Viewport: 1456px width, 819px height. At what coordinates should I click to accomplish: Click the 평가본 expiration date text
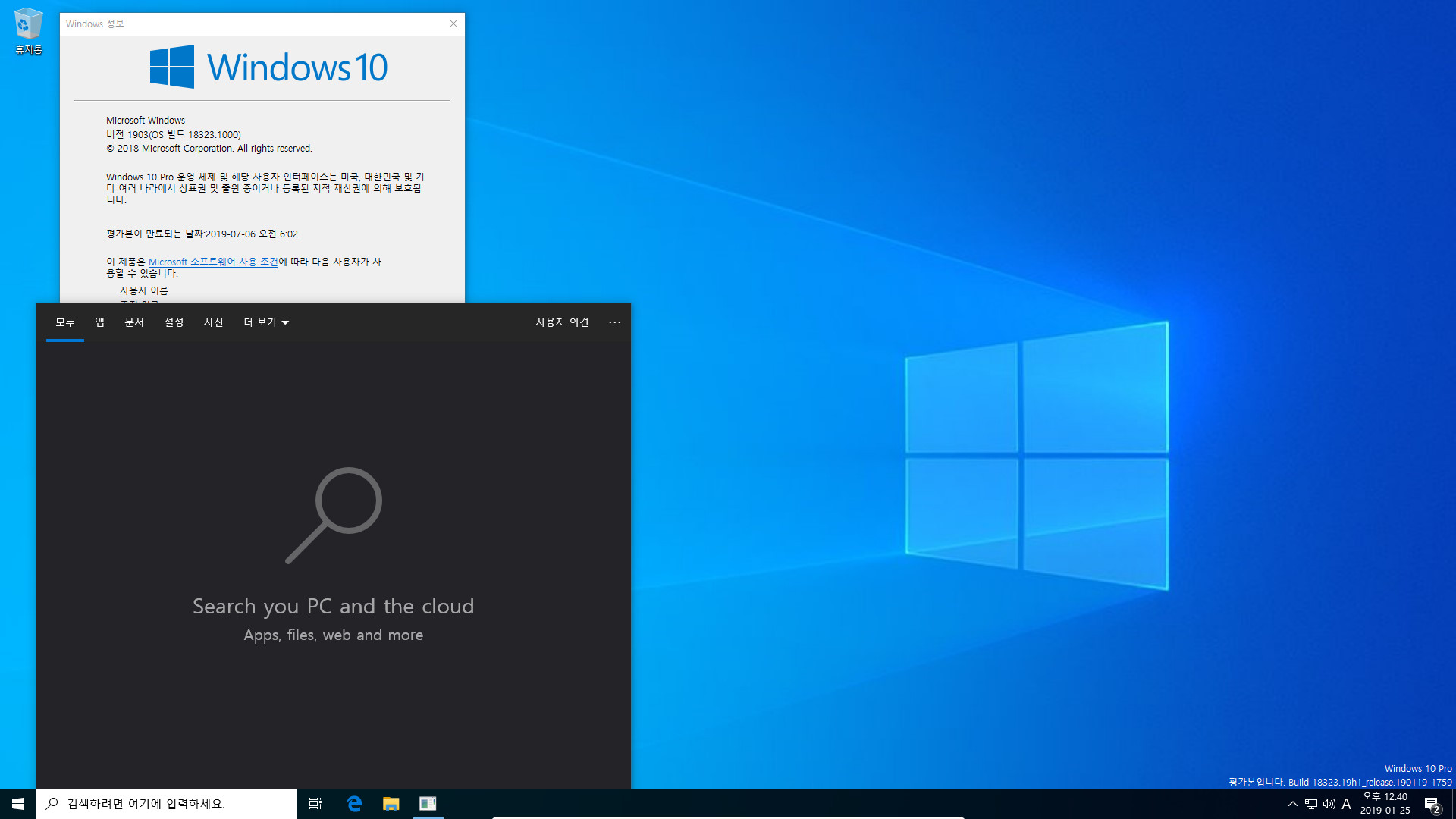202,234
